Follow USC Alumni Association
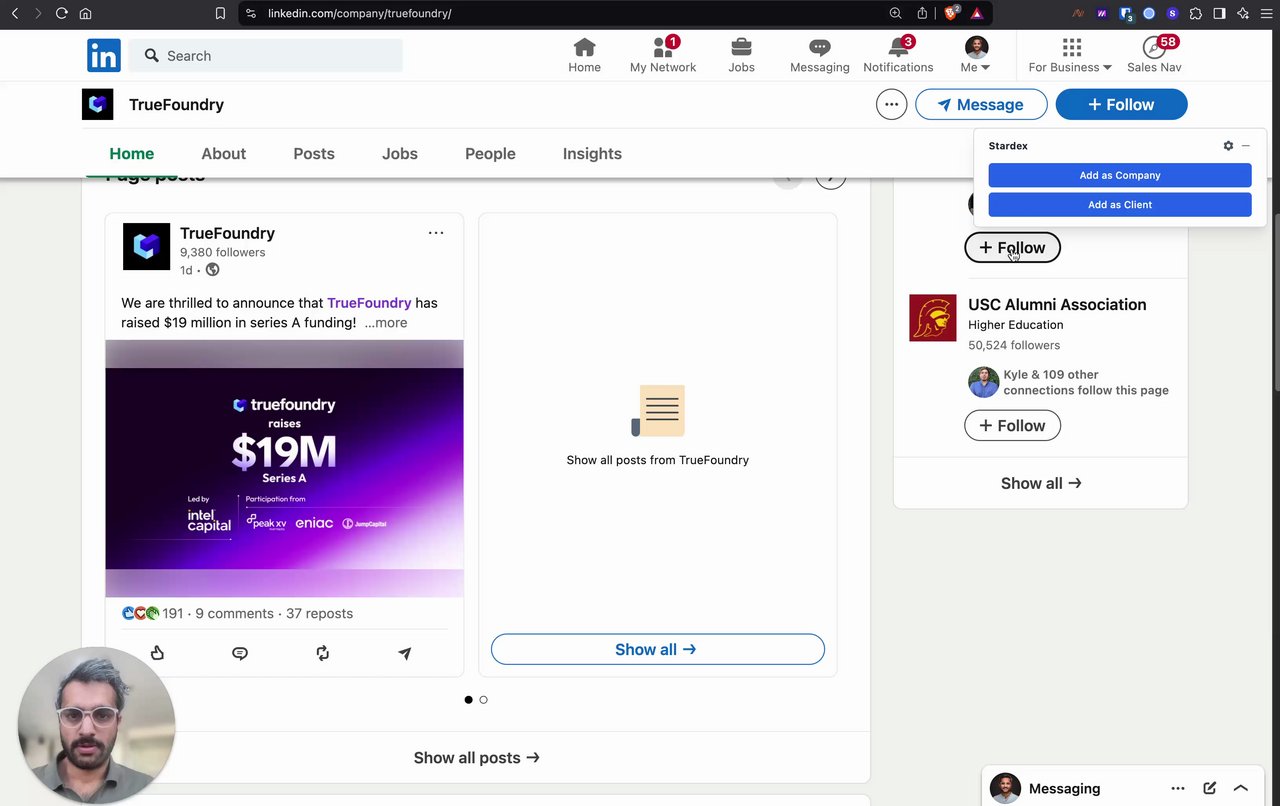The height and width of the screenshot is (806, 1280). (x=1012, y=426)
